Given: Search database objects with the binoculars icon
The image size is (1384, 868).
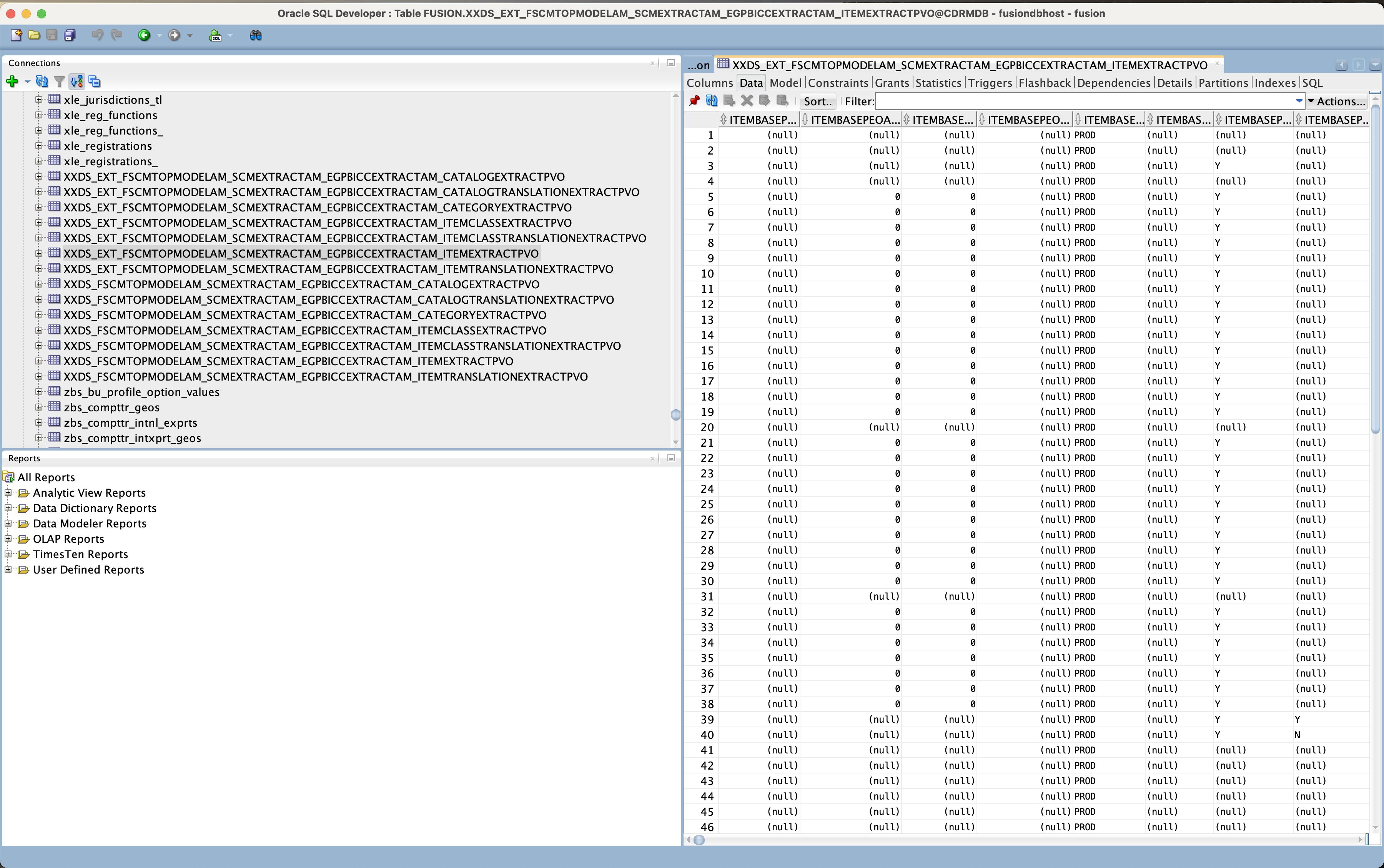Looking at the screenshot, I should coord(255,35).
